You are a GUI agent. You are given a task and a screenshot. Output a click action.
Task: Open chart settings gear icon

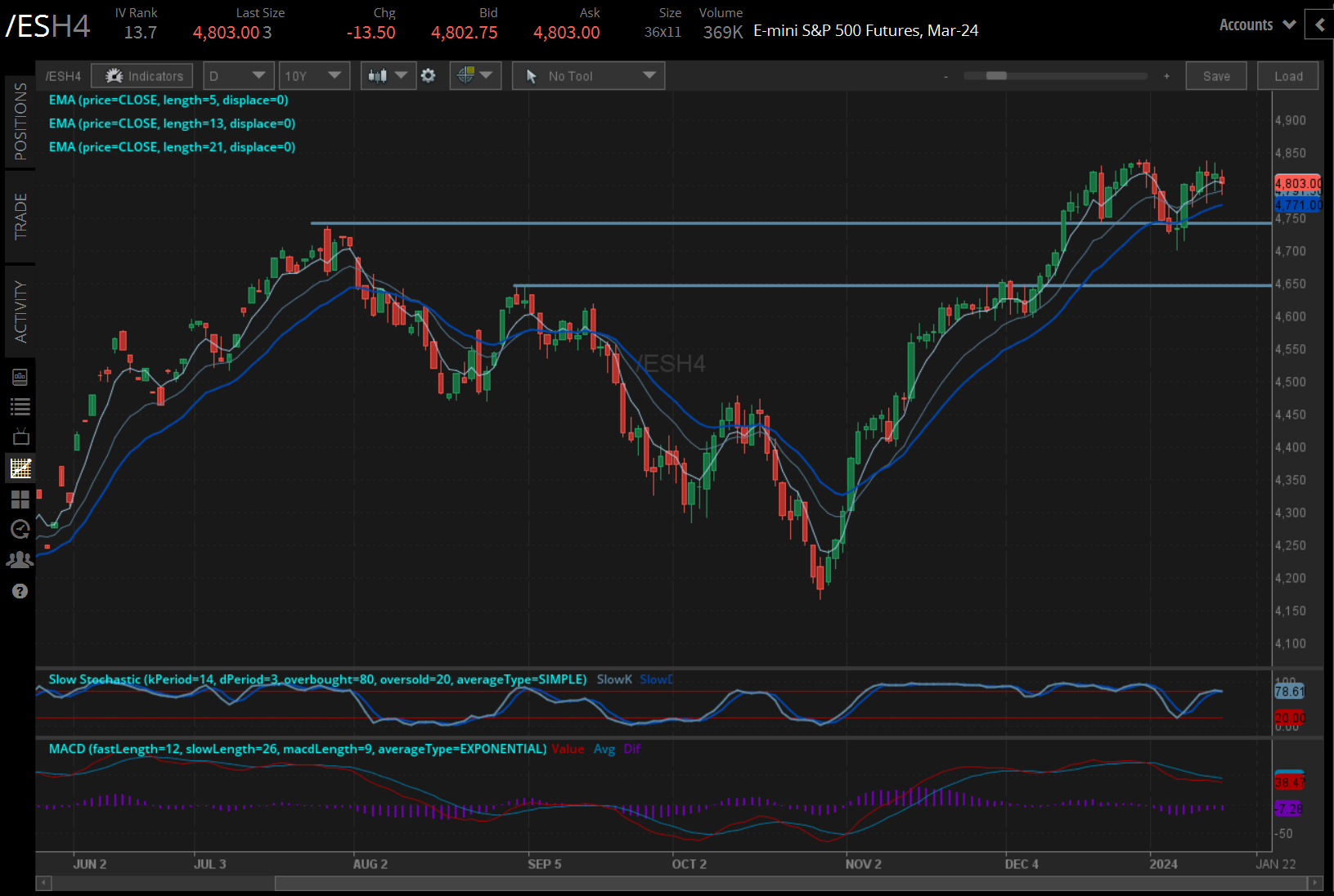428,76
